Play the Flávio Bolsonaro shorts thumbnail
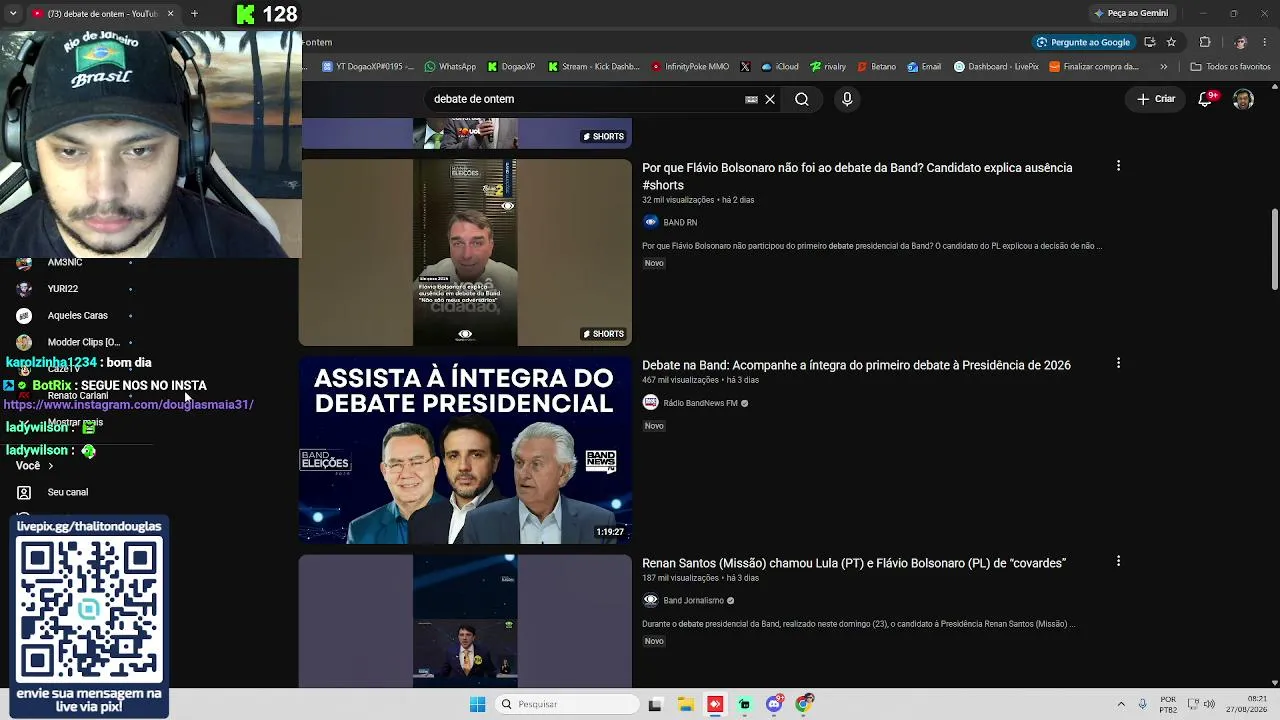Image resolution: width=1280 pixels, height=720 pixels. (465, 252)
